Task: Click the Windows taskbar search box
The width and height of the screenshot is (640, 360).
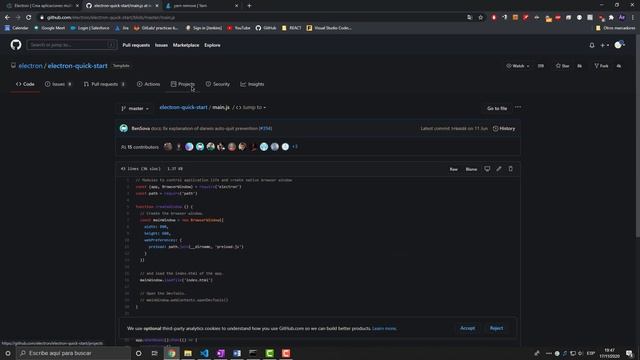Action: tap(73, 353)
